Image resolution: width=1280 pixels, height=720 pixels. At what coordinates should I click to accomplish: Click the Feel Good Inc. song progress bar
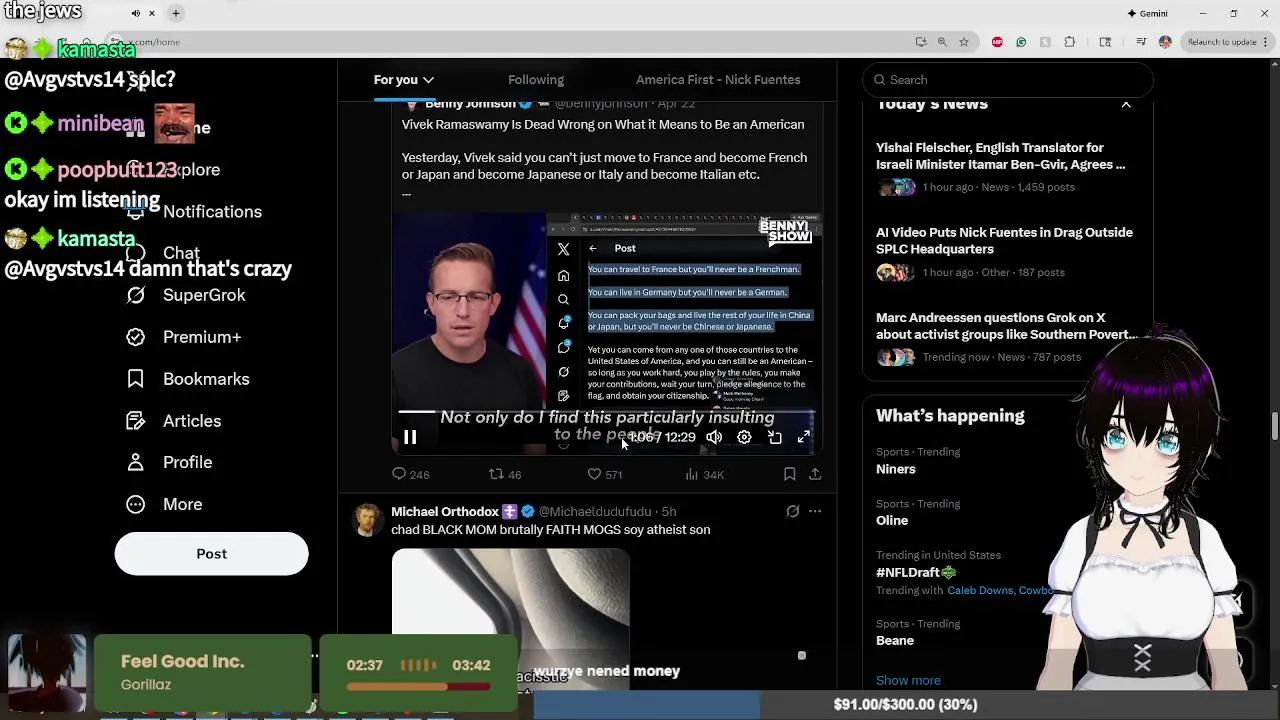click(418, 687)
